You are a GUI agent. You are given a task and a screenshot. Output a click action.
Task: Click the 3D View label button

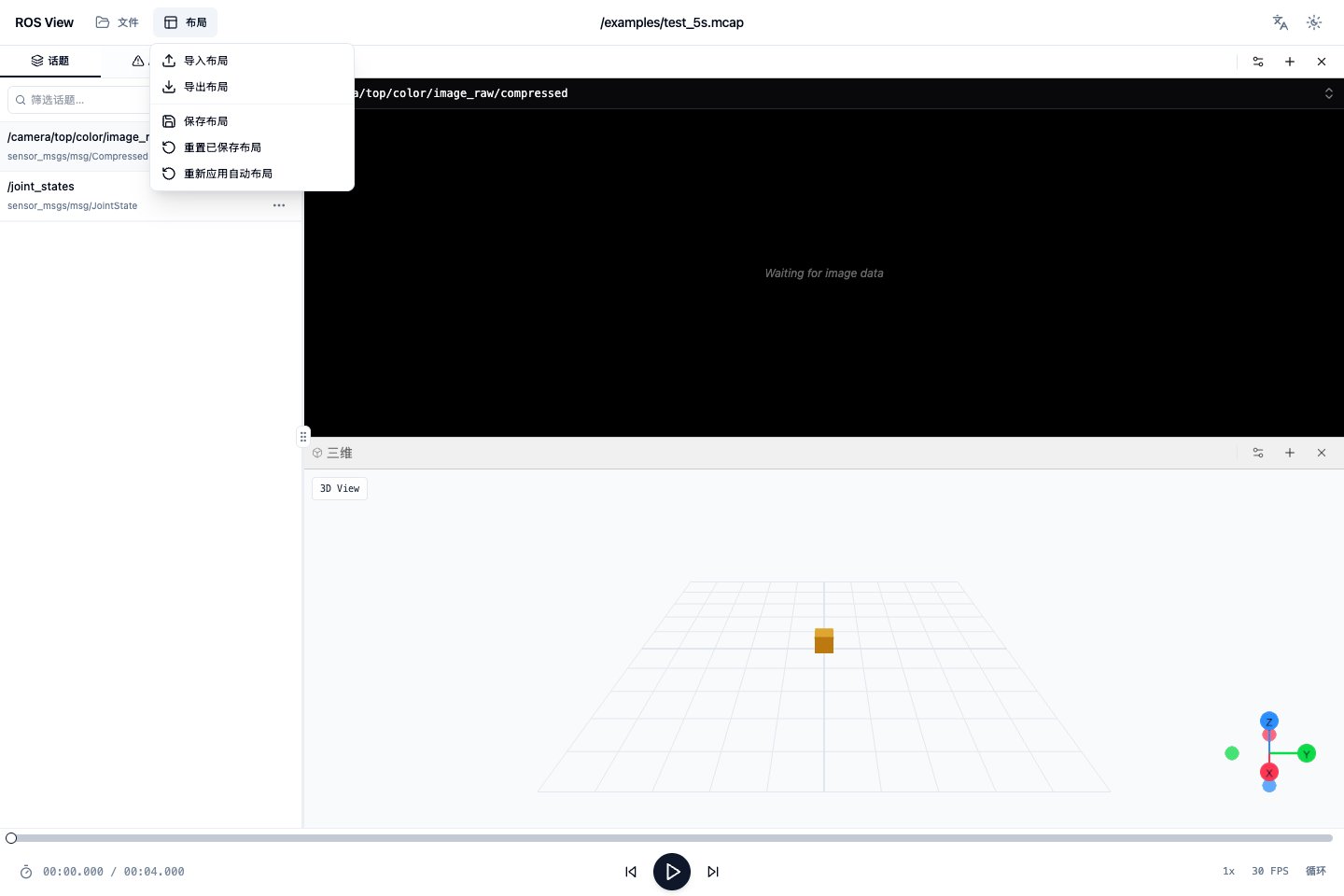pyautogui.click(x=340, y=489)
